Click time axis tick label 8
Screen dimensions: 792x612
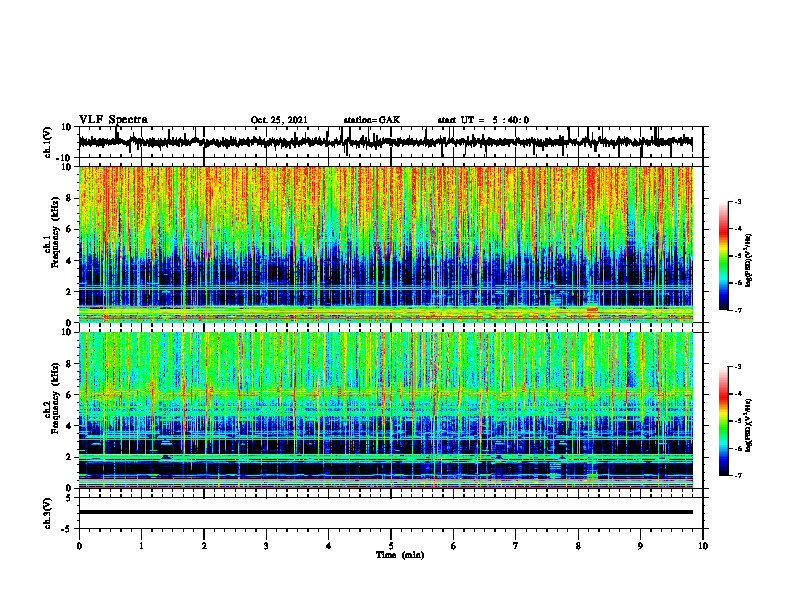point(578,546)
